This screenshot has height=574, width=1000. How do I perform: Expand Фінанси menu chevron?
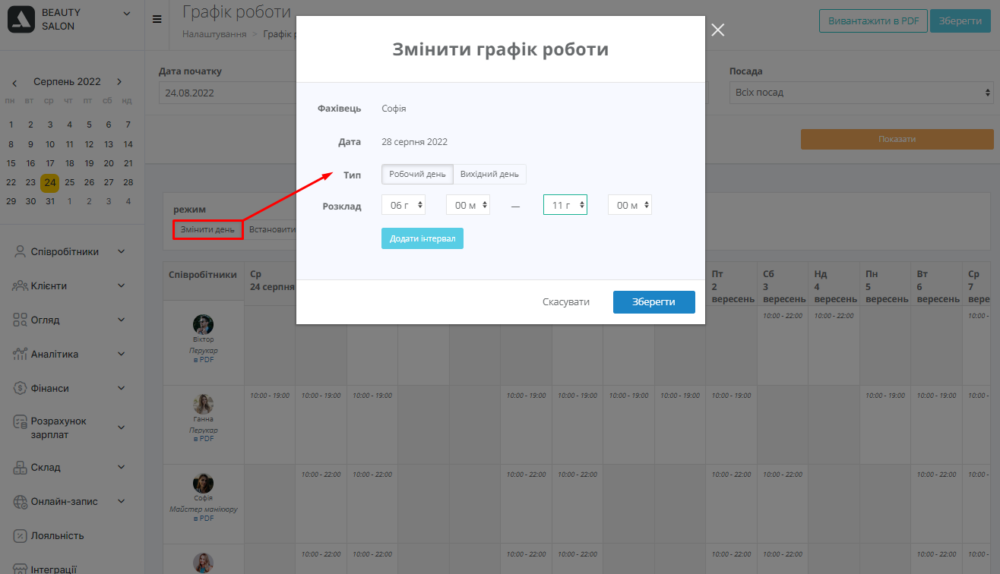pos(121,388)
